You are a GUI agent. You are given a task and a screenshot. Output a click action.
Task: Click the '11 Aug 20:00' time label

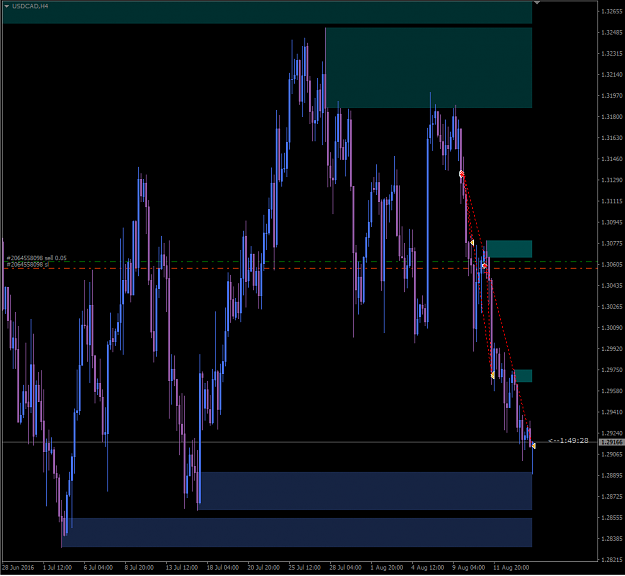(x=511, y=568)
